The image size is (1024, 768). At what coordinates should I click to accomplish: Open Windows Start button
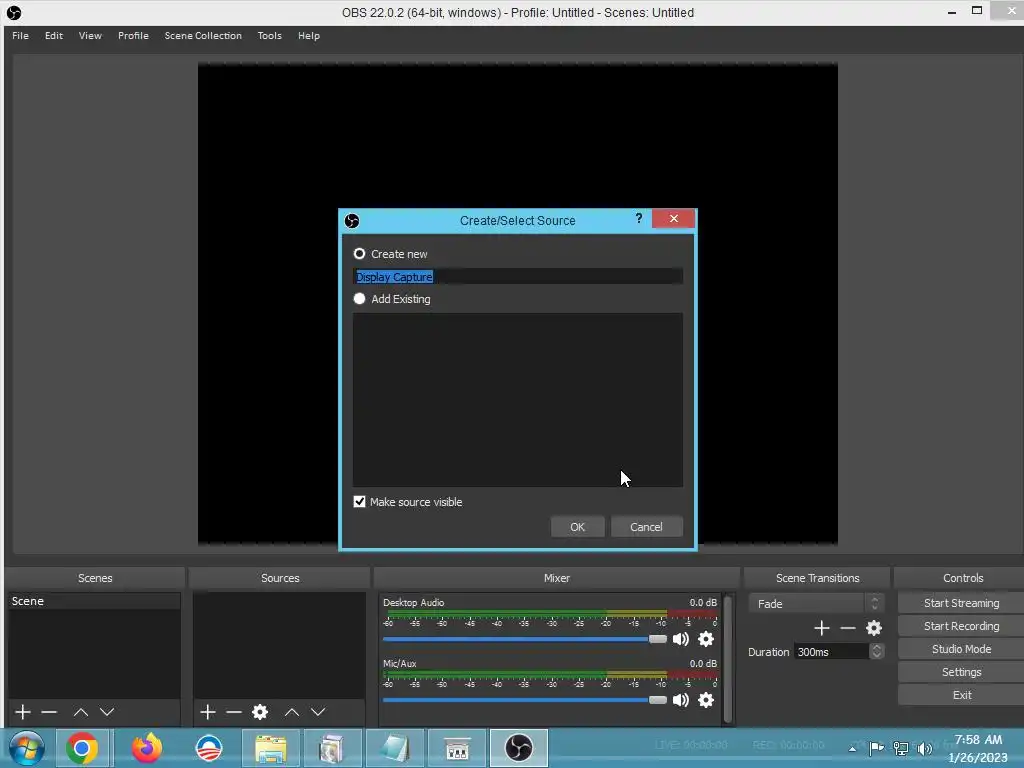(26, 748)
